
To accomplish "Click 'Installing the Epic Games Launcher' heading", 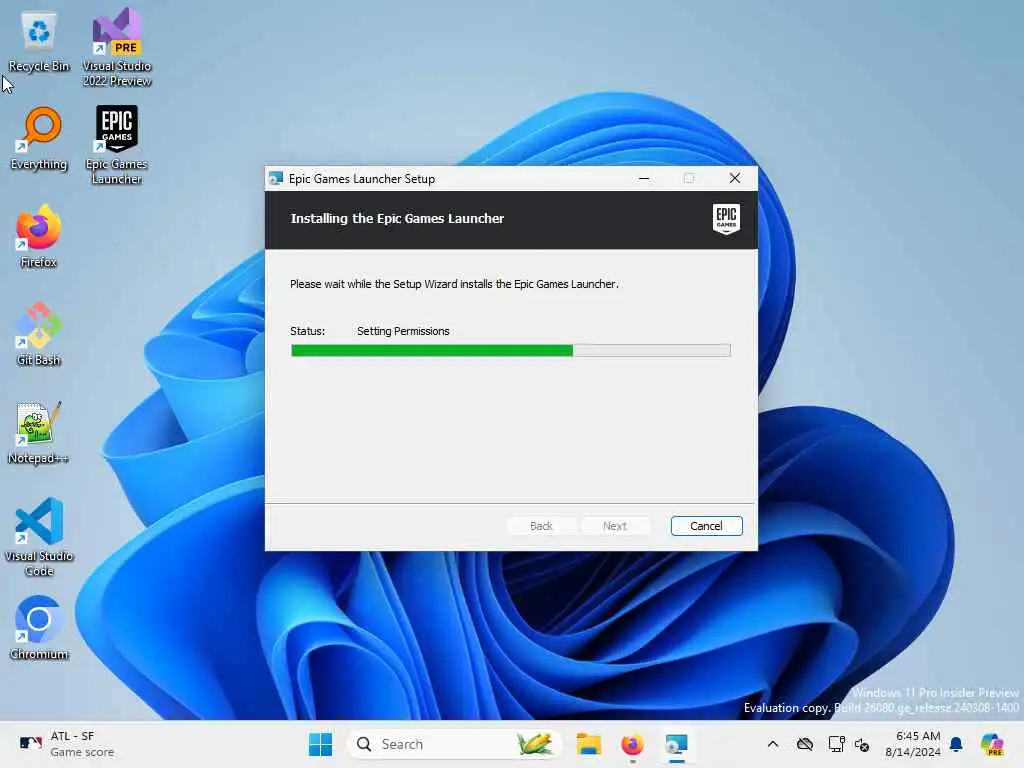I will tap(397, 218).
